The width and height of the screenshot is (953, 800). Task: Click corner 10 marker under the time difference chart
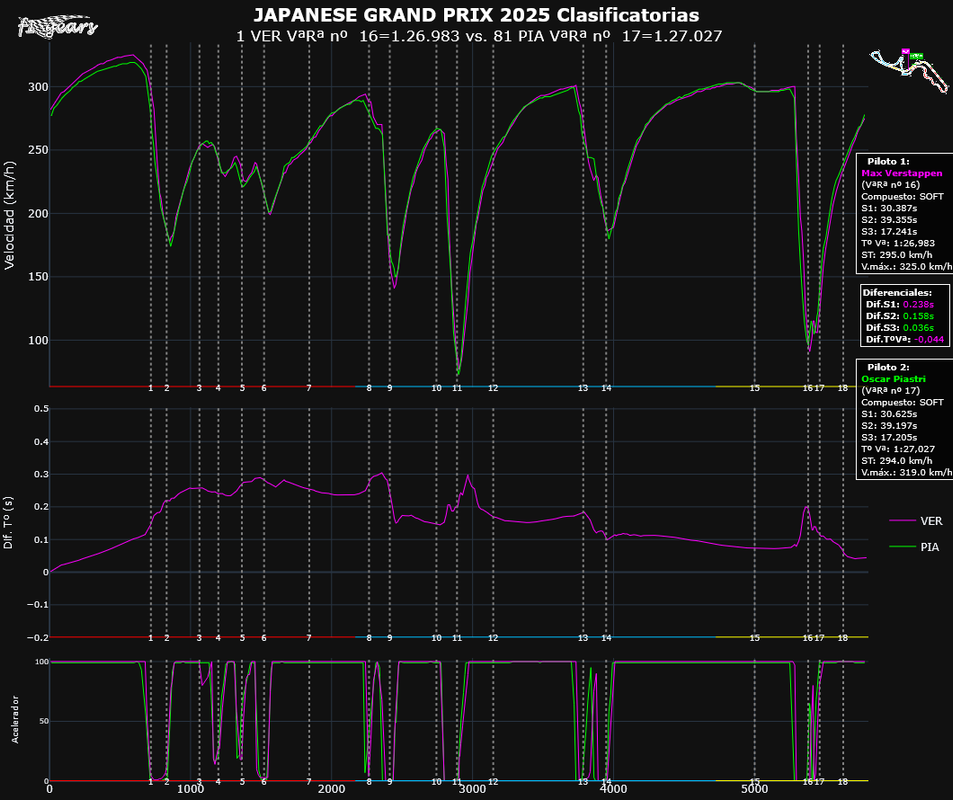(436, 638)
